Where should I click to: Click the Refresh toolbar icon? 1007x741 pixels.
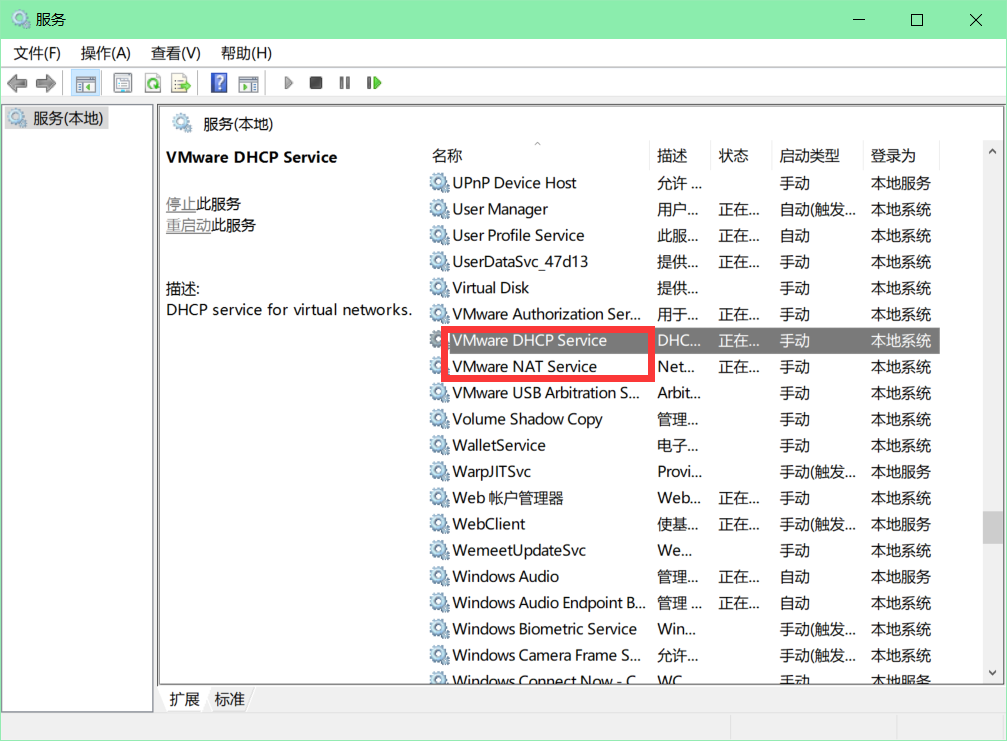pyautogui.click(x=152, y=83)
